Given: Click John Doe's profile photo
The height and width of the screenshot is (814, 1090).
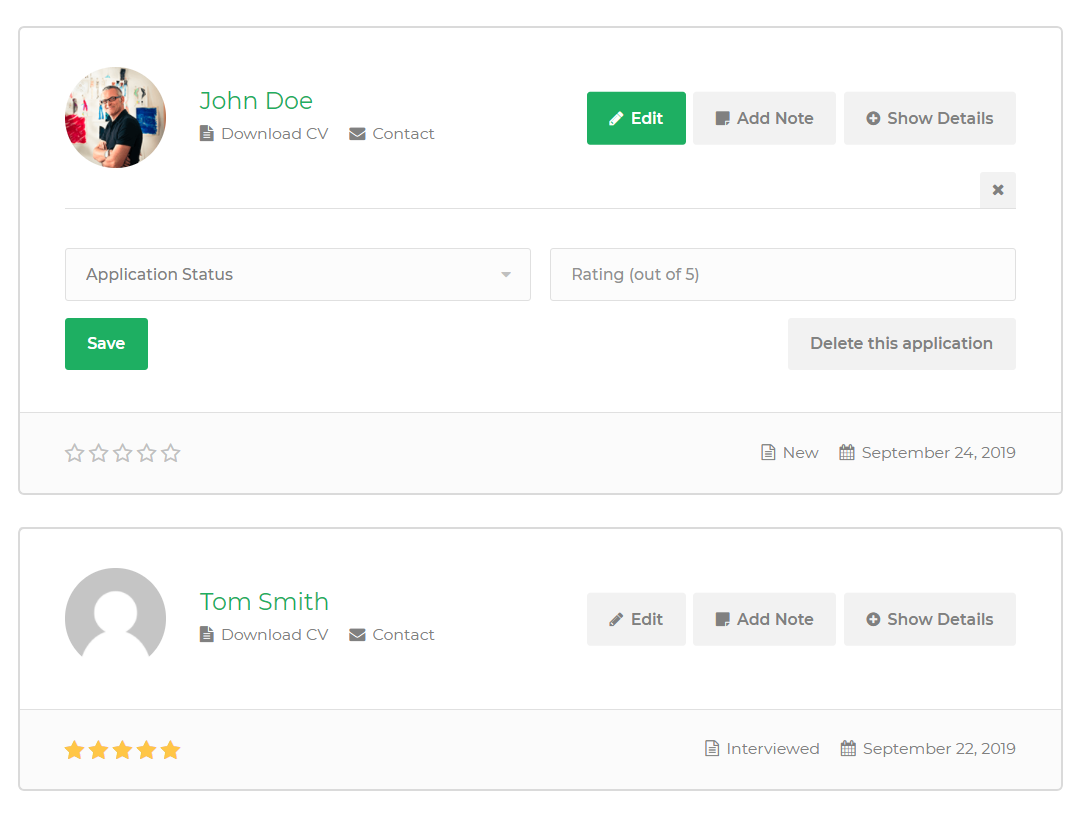Looking at the screenshot, I should click(115, 118).
